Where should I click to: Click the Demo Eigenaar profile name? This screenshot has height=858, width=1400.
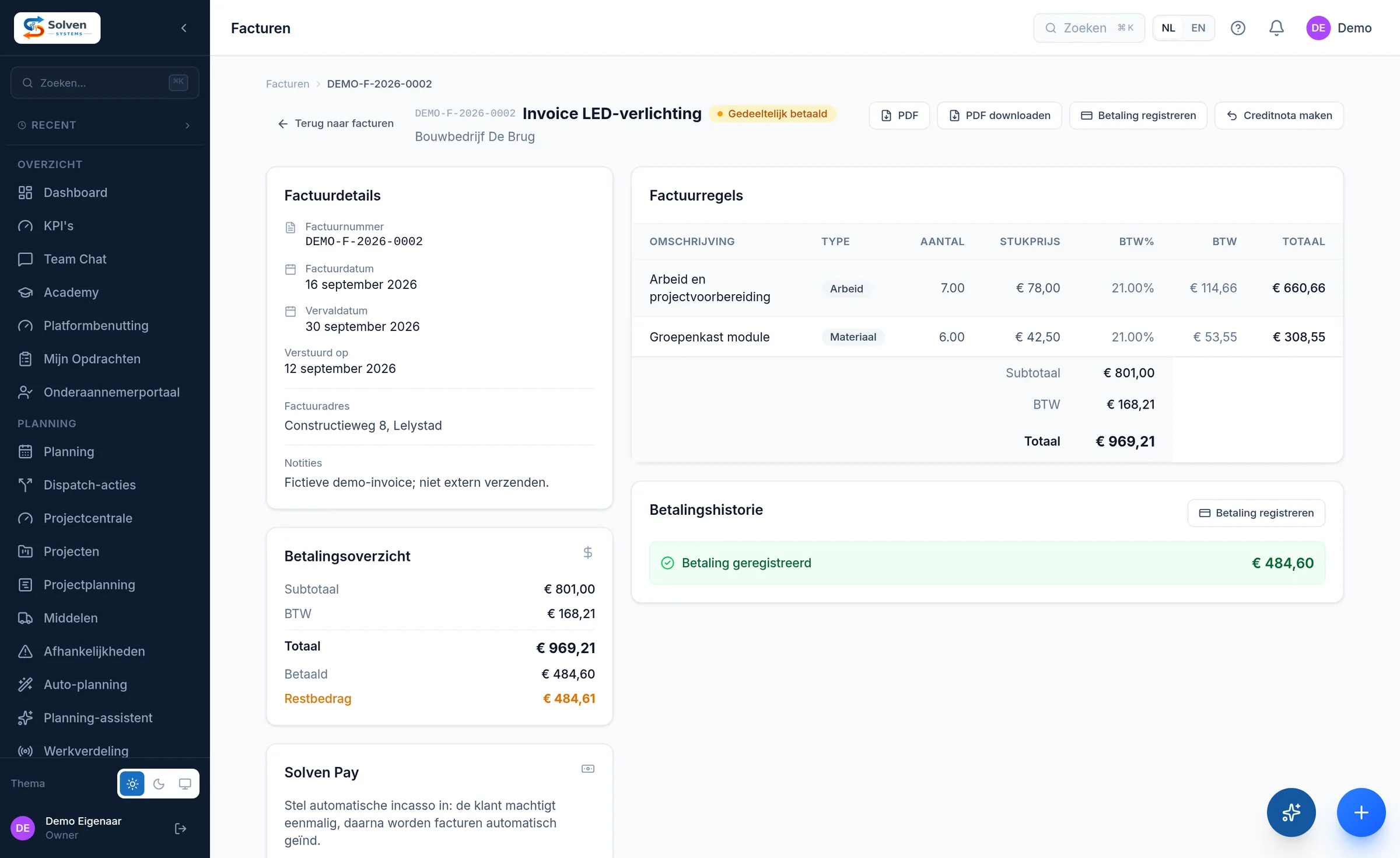point(83,821)
